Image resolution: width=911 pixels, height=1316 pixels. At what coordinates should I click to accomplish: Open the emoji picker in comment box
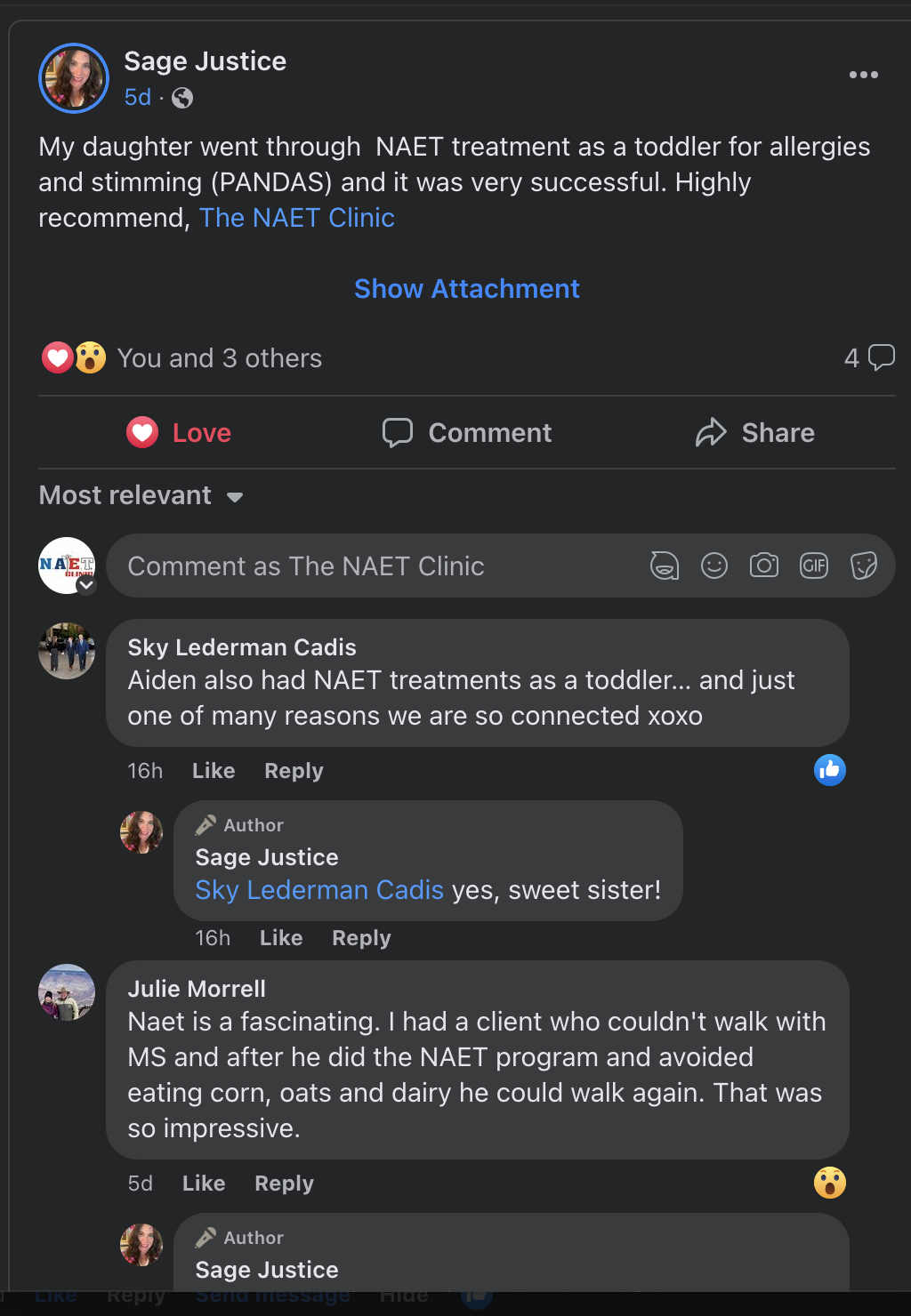pyautogui.click(x=714, y=566)
